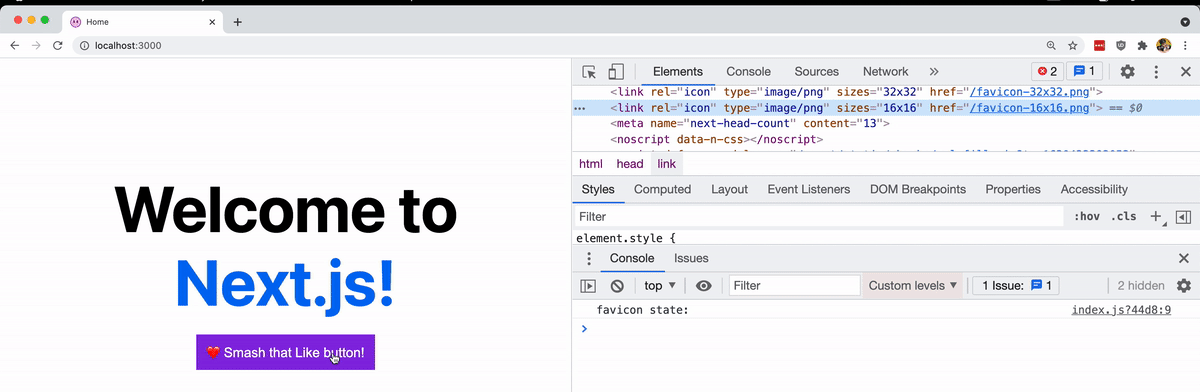Bookmark this page with the star icon

click(x=1073, y=45)
